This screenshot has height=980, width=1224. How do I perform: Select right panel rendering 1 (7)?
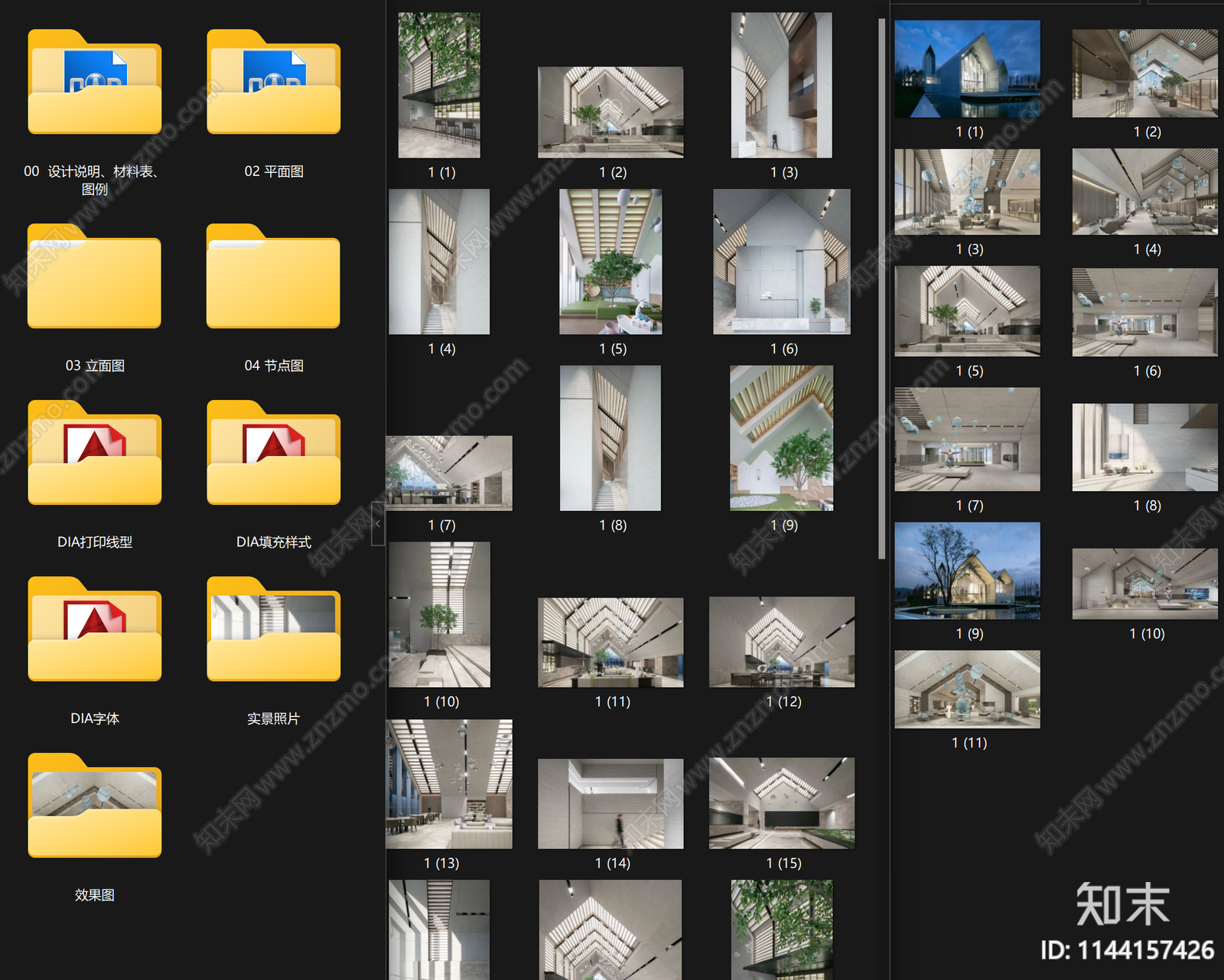coord(967,439)
